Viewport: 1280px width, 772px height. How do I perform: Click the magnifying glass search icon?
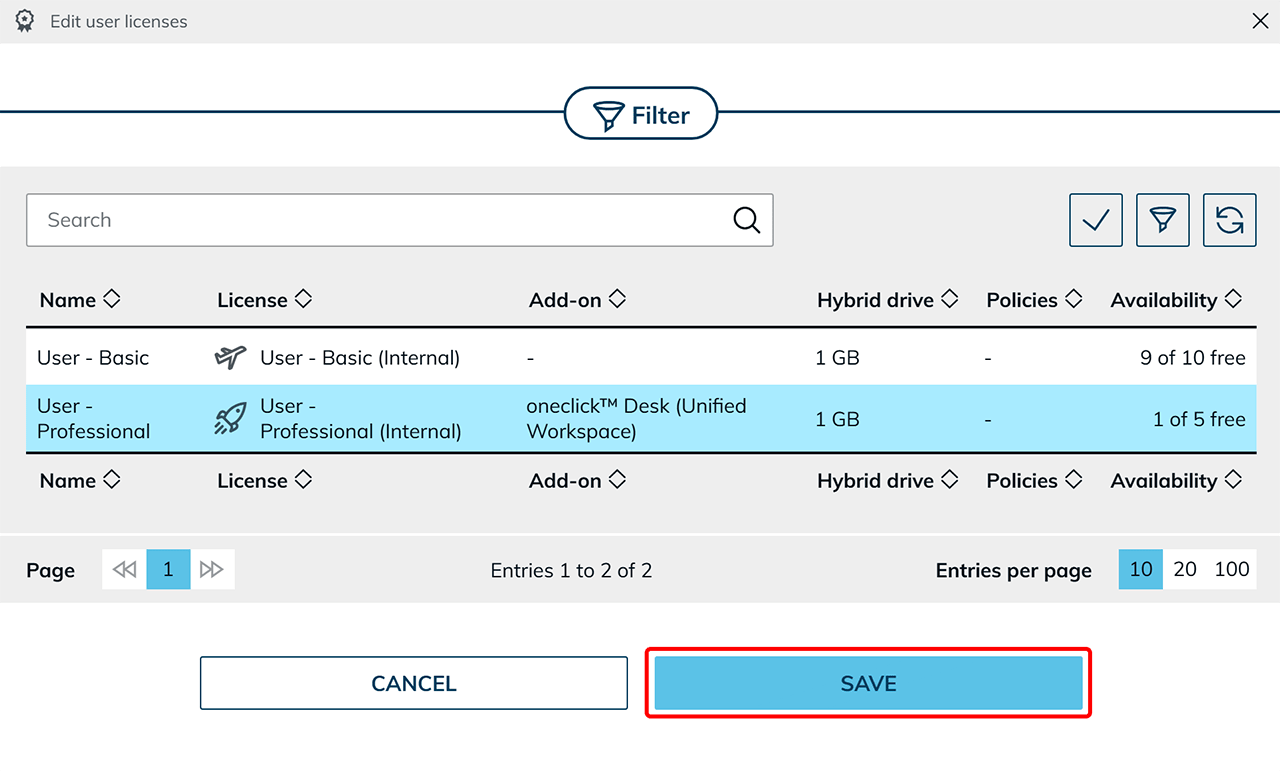point(746,220)
